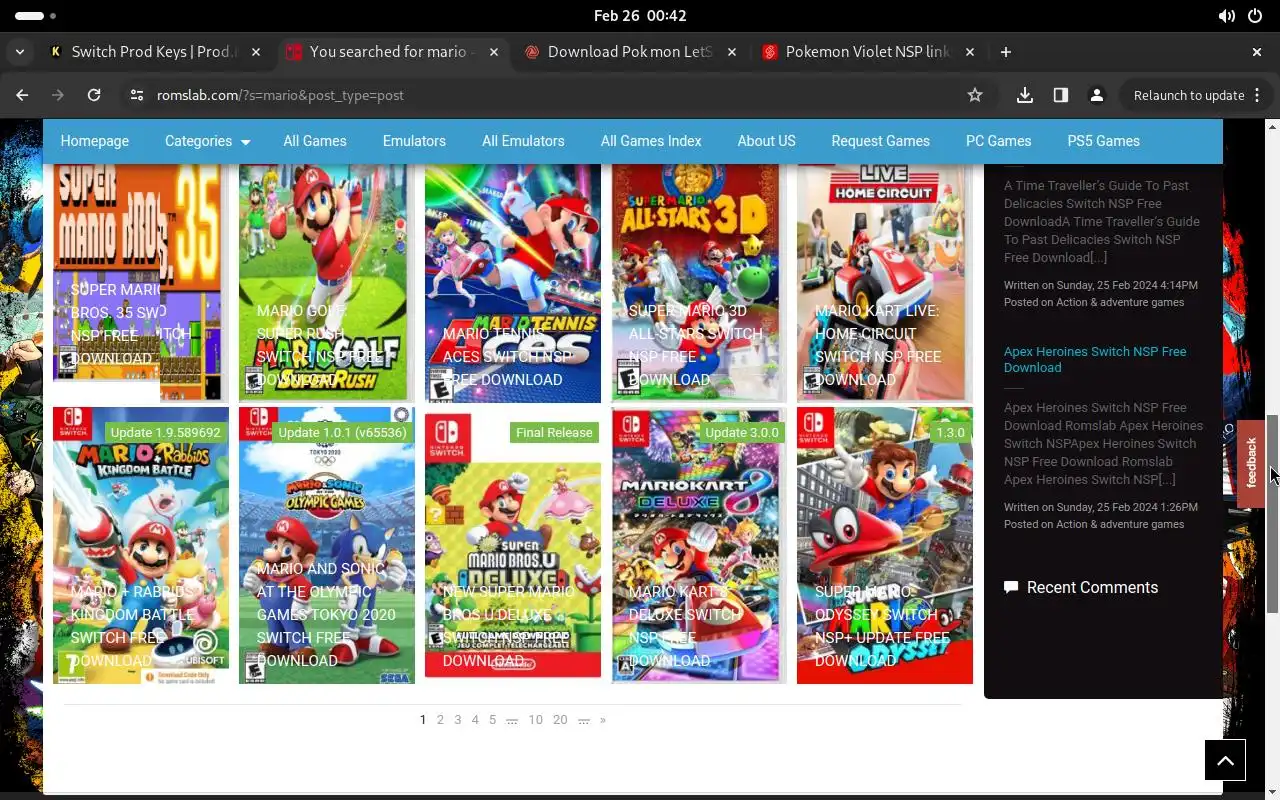Click the page vertical scrollbar thumb
The image size is (1280, 800).
click(x=1273, y=512)
